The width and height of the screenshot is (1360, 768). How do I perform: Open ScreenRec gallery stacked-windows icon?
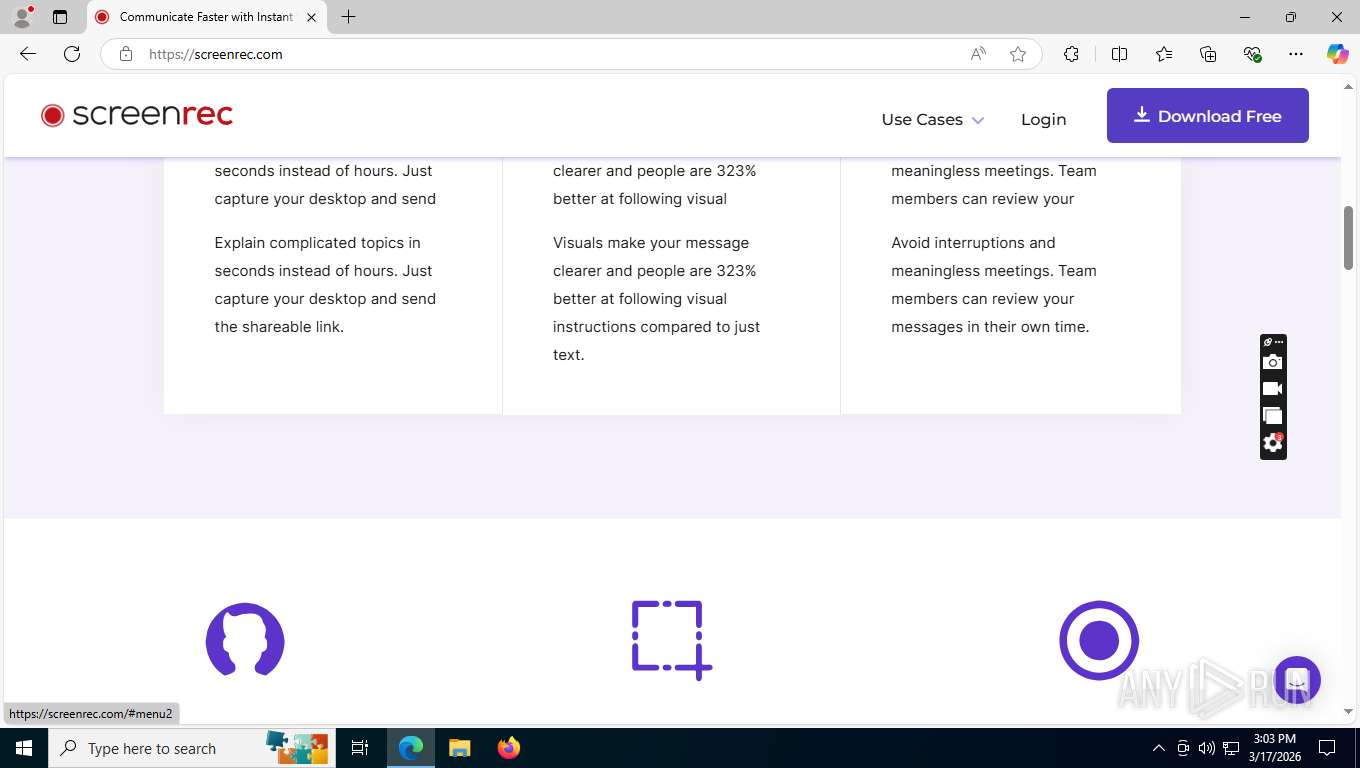(1272, 416)
